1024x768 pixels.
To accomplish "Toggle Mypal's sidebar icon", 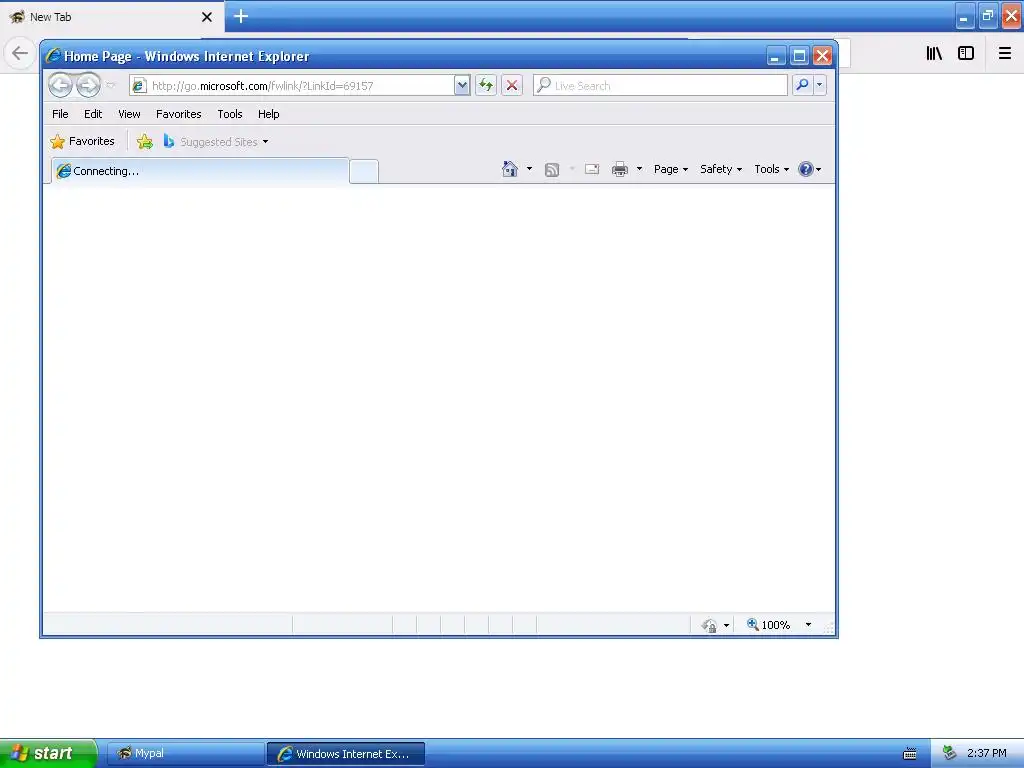I will (966, 53).
